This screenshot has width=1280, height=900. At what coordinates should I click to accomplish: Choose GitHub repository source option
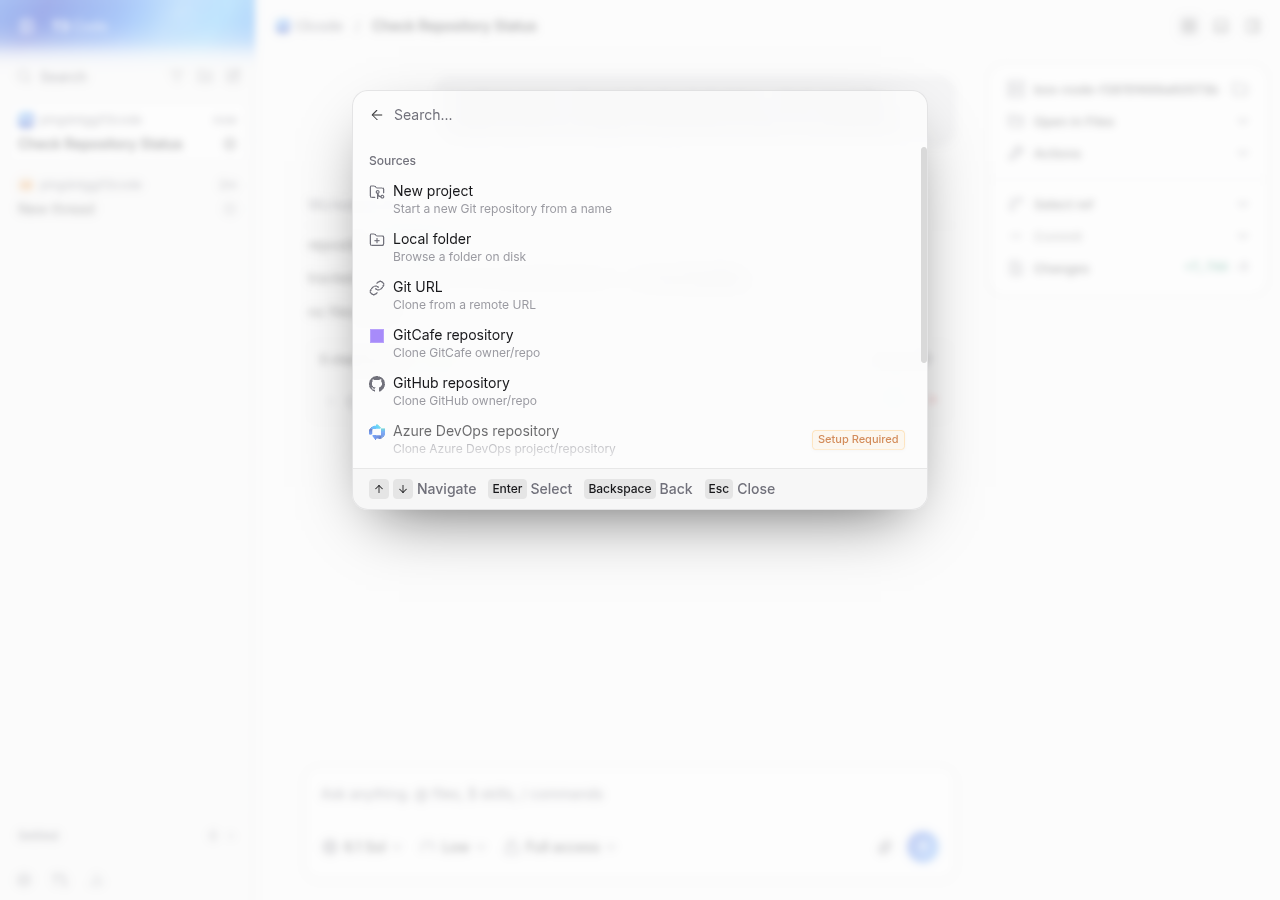coord(637,392)
